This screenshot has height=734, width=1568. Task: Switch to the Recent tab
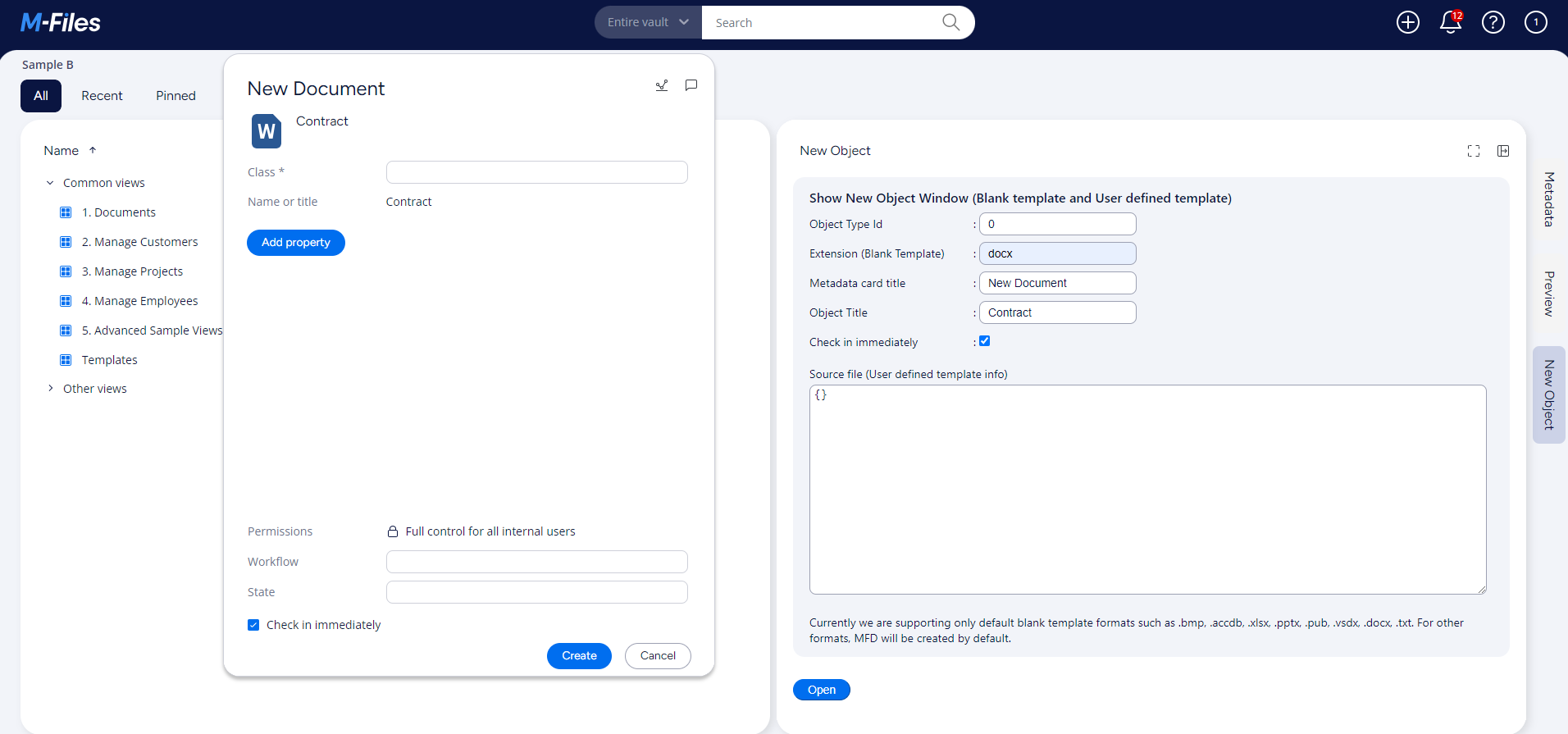102,96
